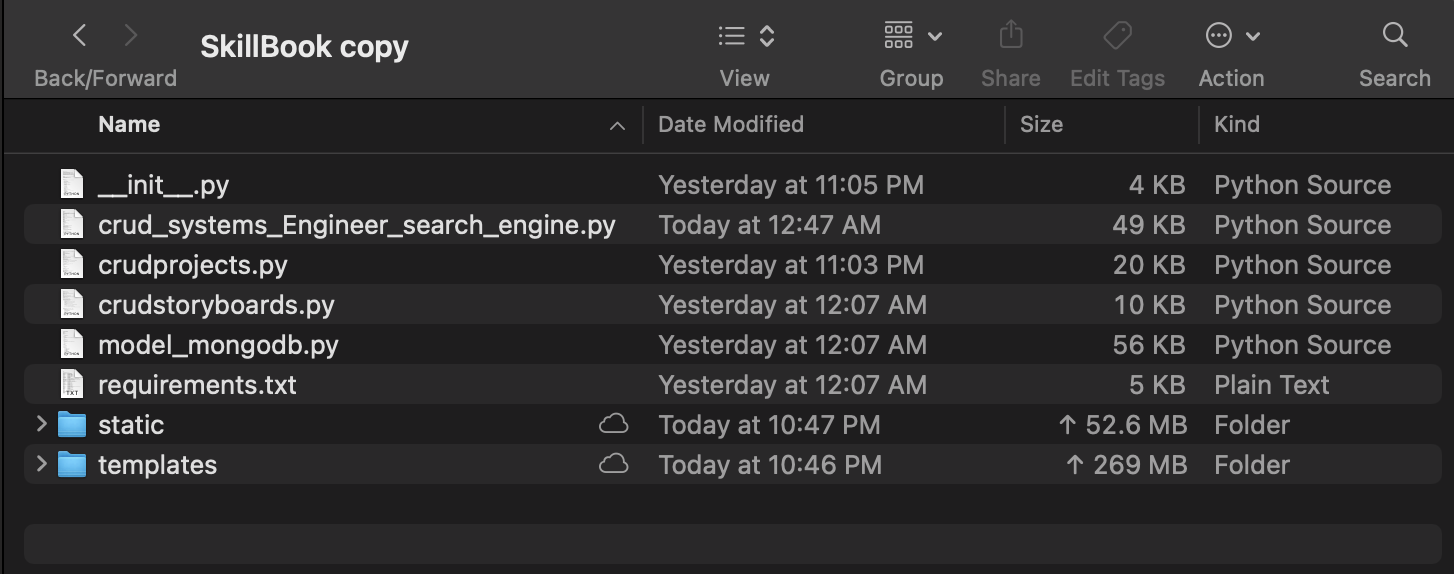Select the static folder icon

coord(71,424)
